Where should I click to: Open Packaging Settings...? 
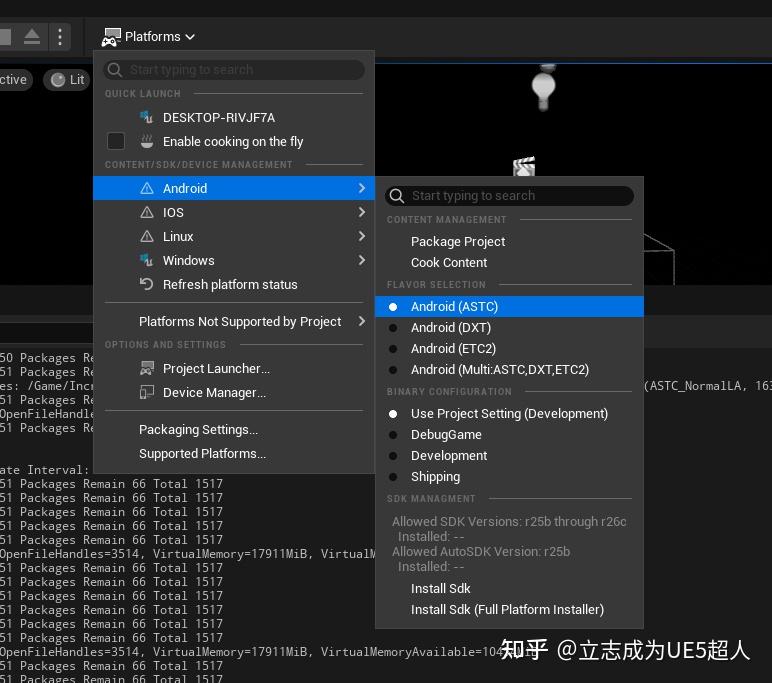[x=234, y=429]
